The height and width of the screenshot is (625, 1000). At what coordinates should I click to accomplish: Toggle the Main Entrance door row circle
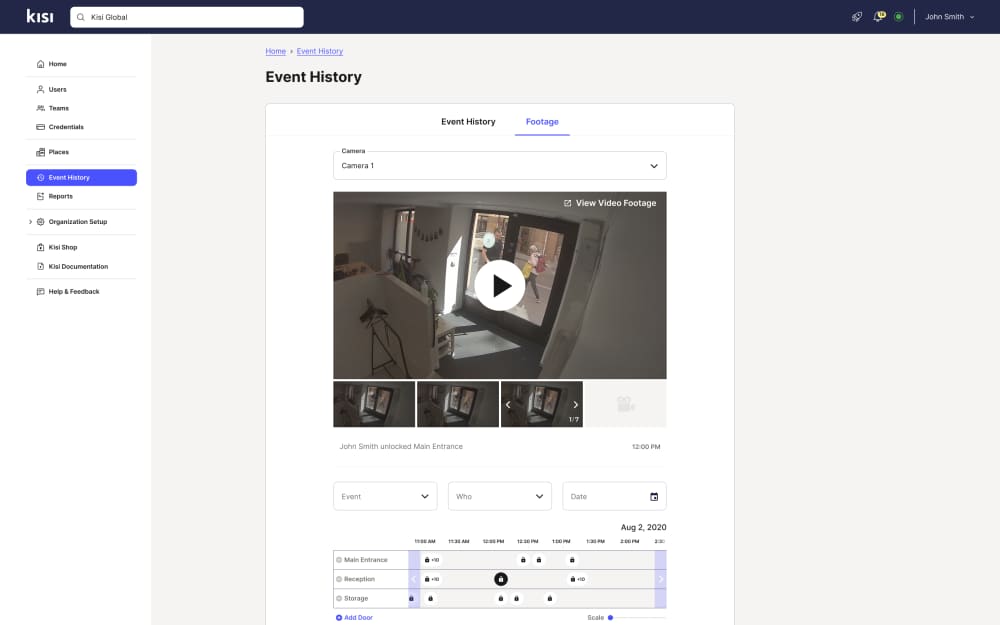(x=339, y=560)
